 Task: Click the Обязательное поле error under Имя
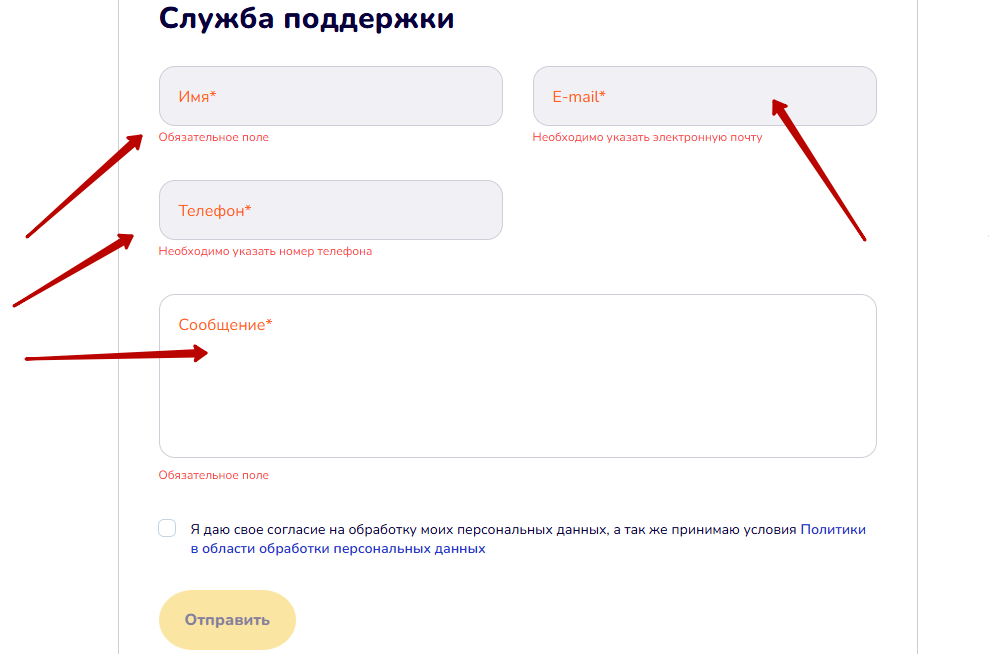213,137
